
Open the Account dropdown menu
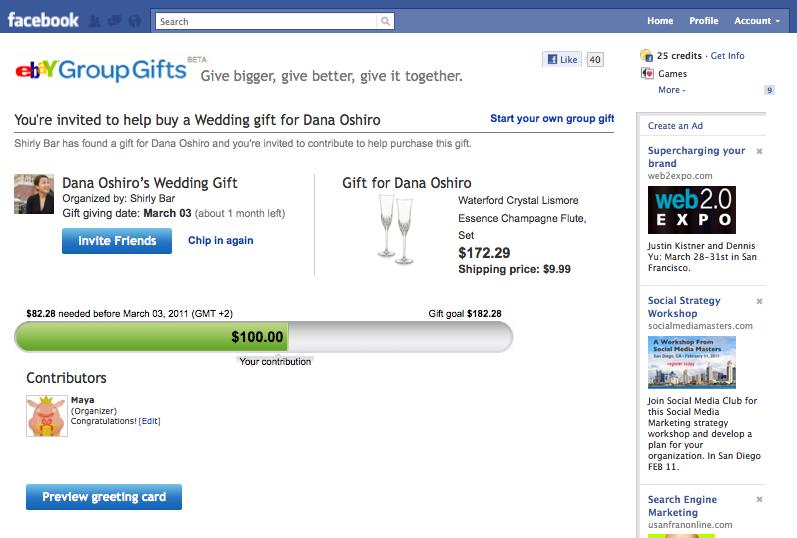click(x=758, y=21)
